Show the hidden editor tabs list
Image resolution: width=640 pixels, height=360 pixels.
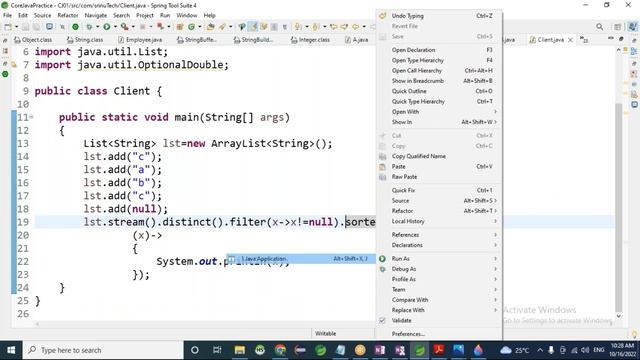[x=584, y=40]
